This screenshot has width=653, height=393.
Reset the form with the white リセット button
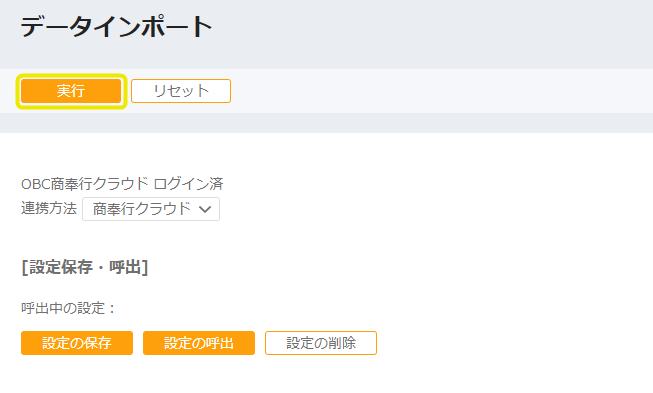181,91
